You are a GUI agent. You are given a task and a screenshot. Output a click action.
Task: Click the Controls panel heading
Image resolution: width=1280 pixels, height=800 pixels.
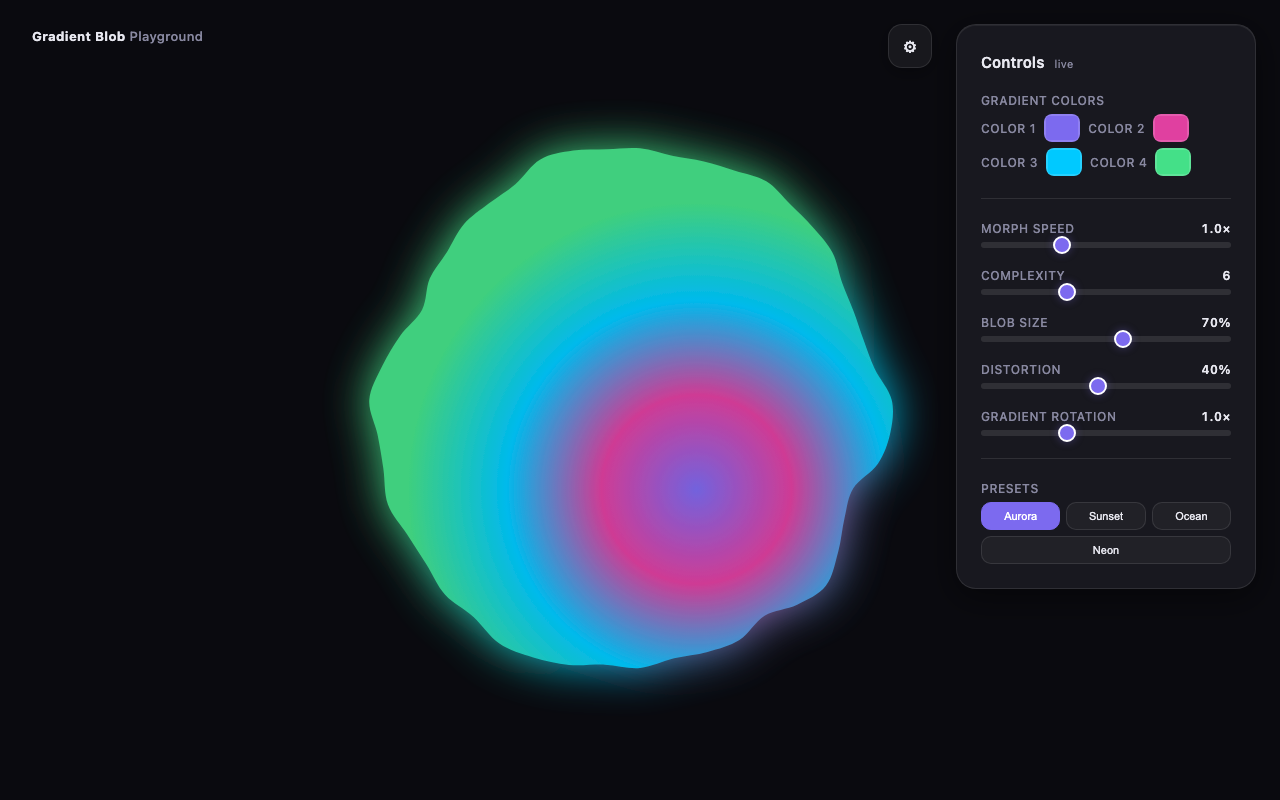click(1012, 62)
